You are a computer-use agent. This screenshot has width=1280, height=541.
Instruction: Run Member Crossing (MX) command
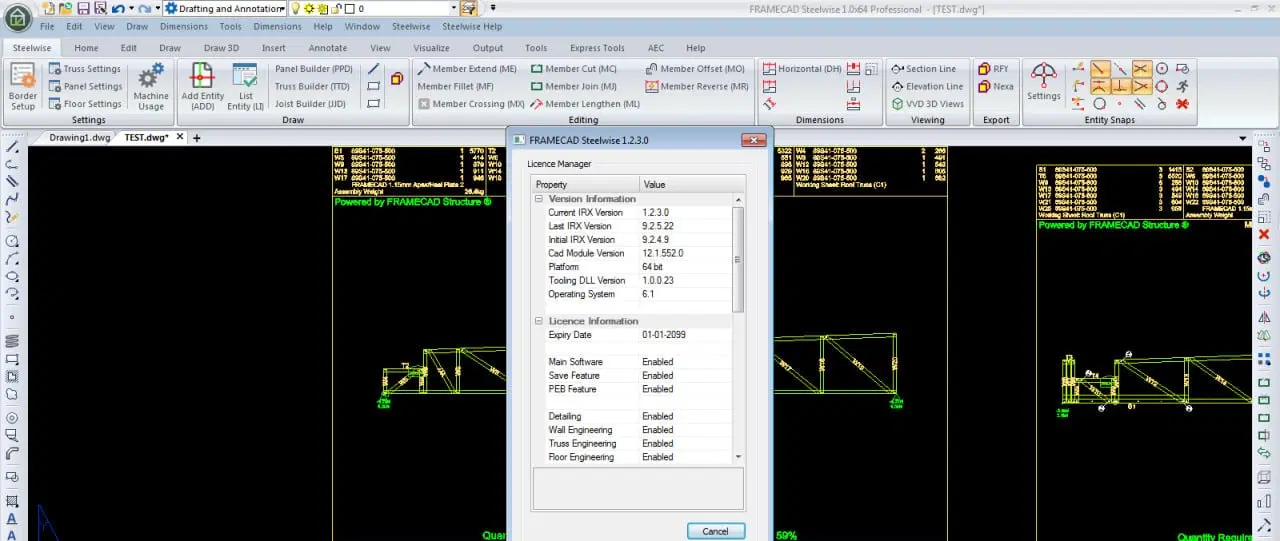pyautogui.click(x=471, y=103)
